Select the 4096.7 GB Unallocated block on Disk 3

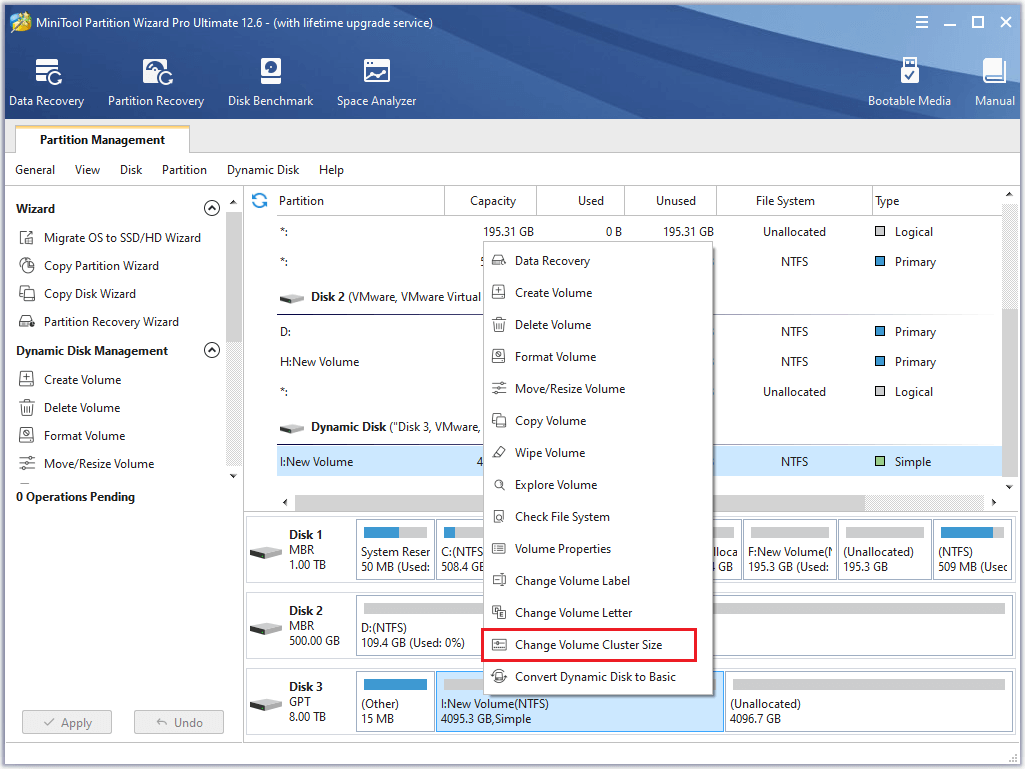click(869, 702)
